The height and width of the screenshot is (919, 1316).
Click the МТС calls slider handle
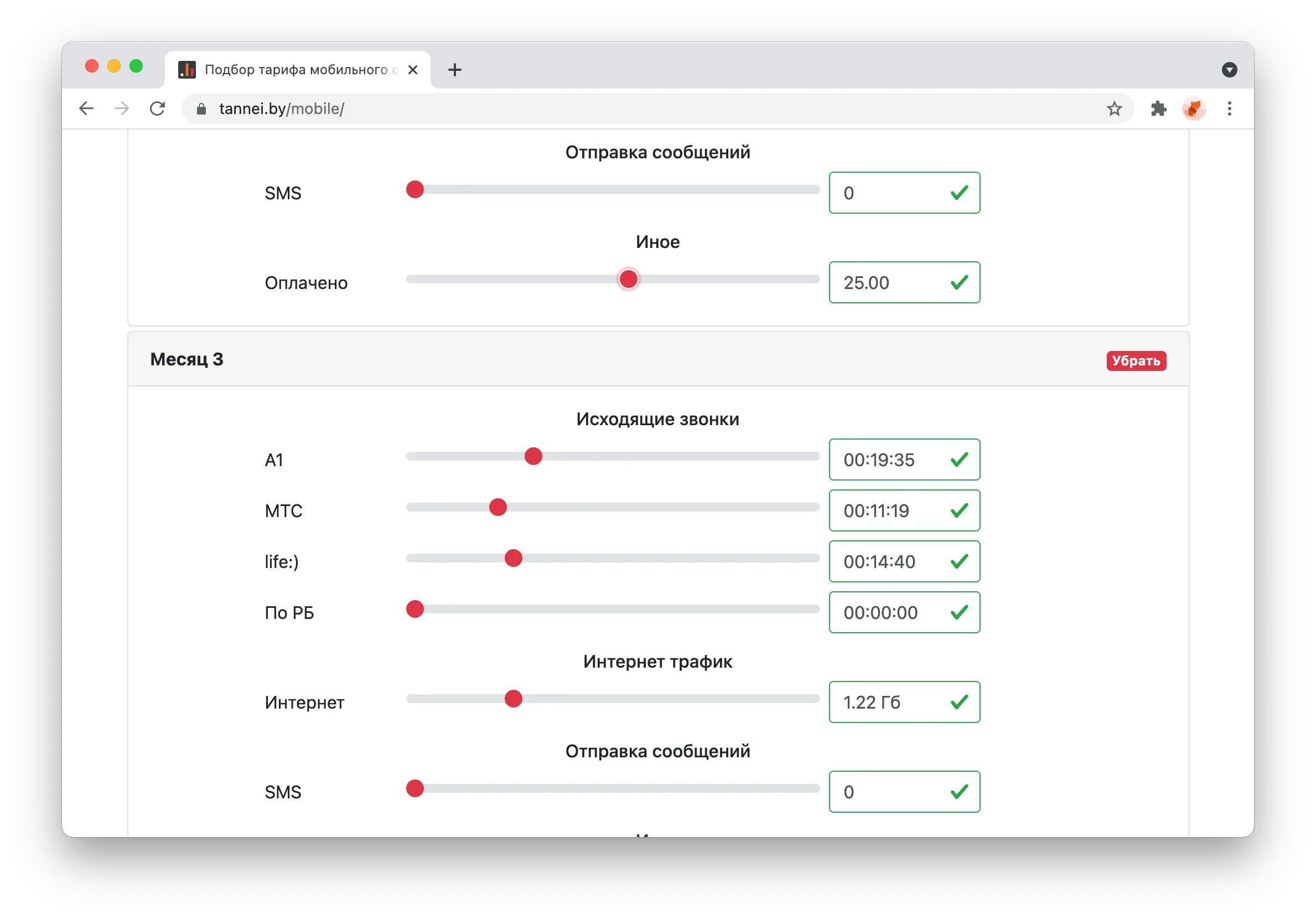coord(498,507)
